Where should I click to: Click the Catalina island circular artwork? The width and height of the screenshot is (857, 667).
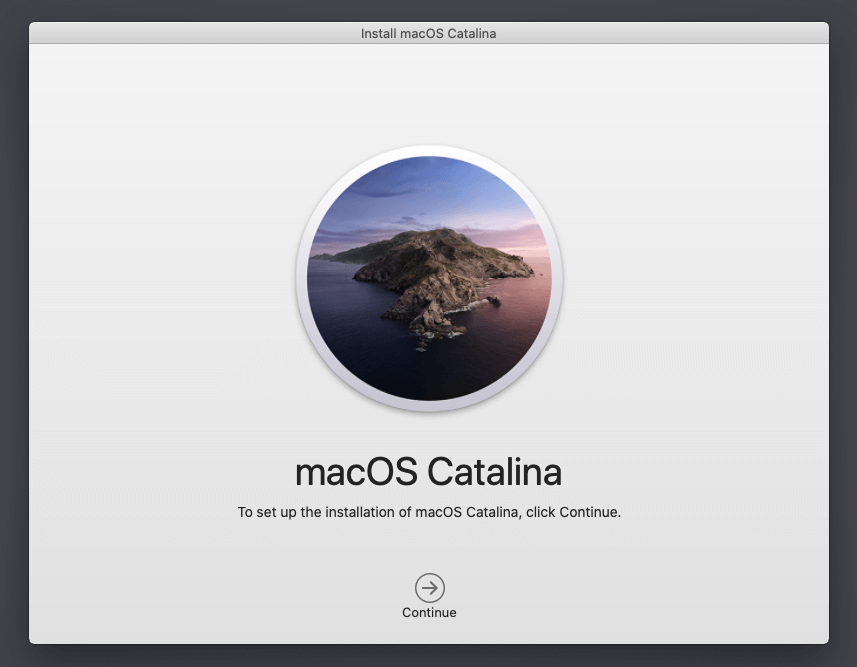tap(429, 278)
